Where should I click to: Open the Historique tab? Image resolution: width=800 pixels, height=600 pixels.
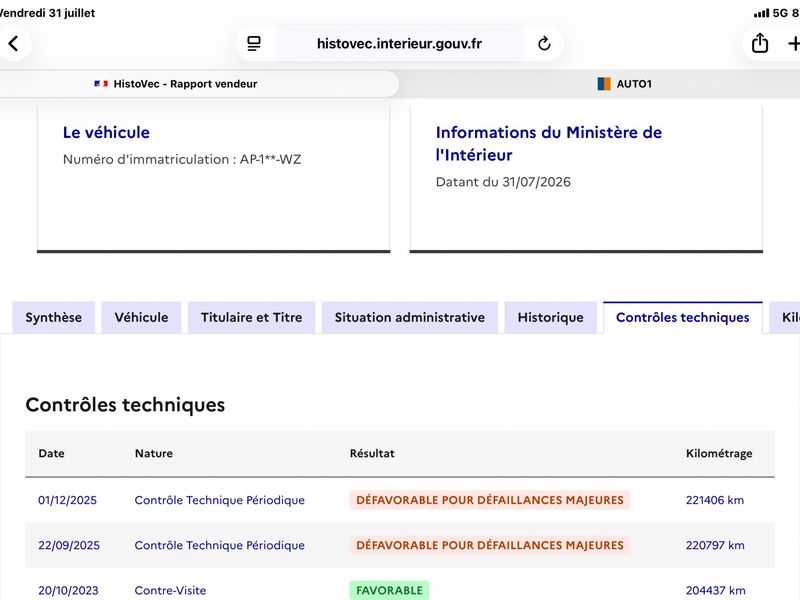click(x=551, y=317)
